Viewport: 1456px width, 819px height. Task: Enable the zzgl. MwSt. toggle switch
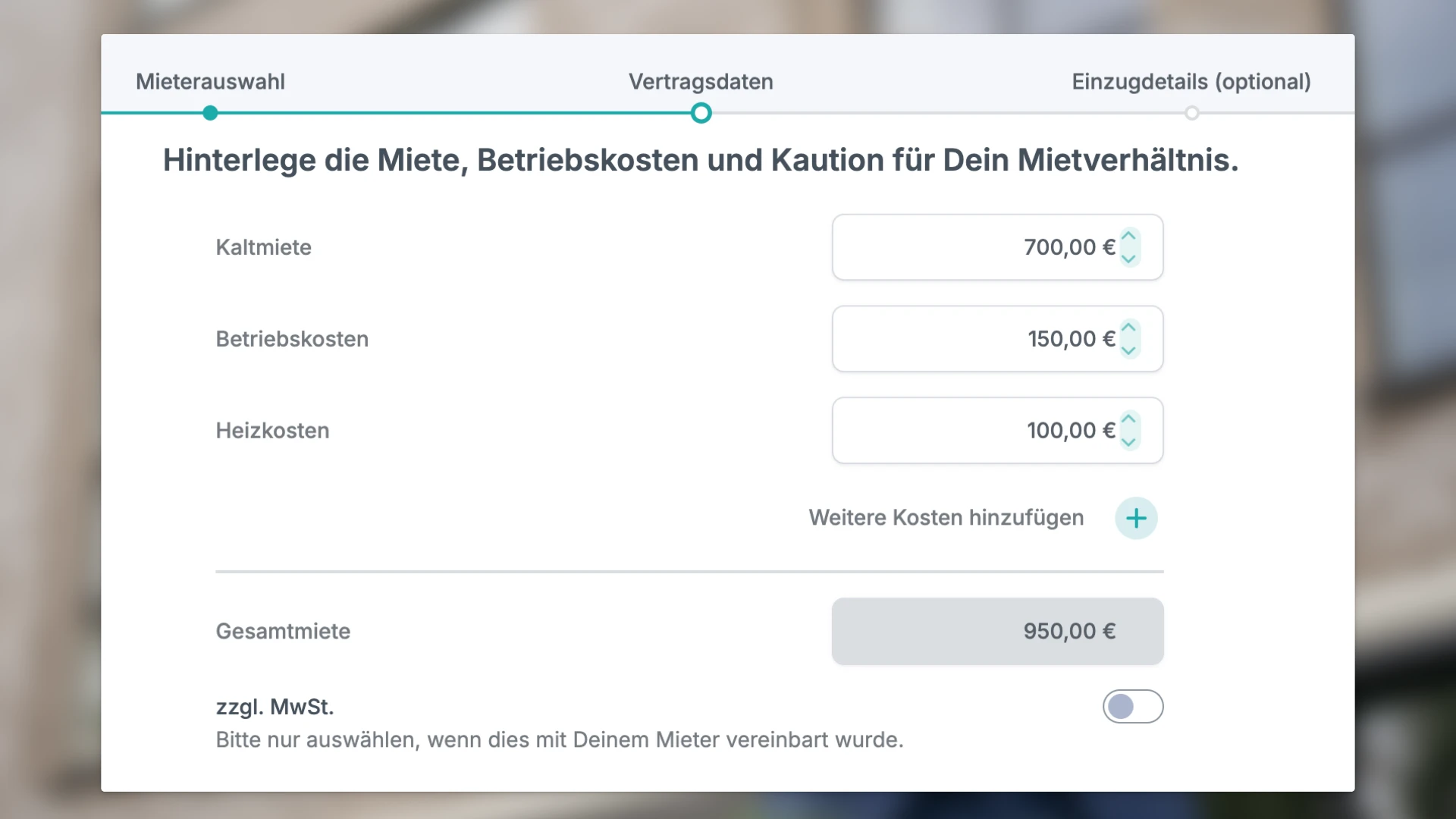(x=1133, y=707)
